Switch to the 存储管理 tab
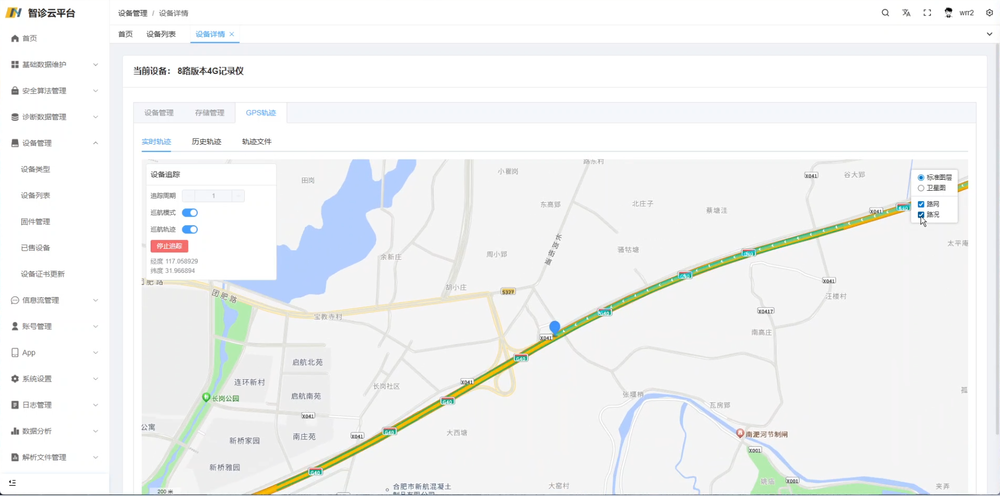The image size is (1000, 496). [210, 113]
